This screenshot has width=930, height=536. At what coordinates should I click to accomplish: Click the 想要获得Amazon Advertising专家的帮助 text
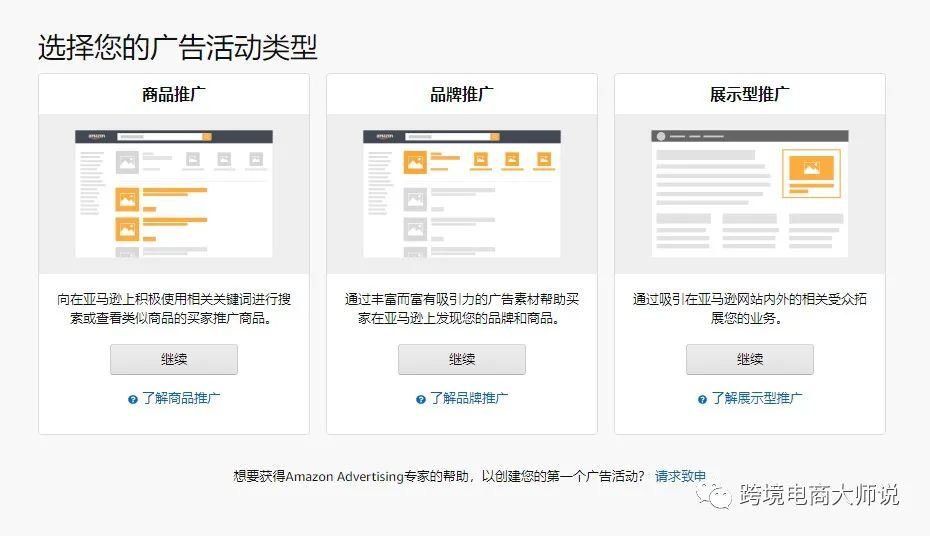coord(439,476)
